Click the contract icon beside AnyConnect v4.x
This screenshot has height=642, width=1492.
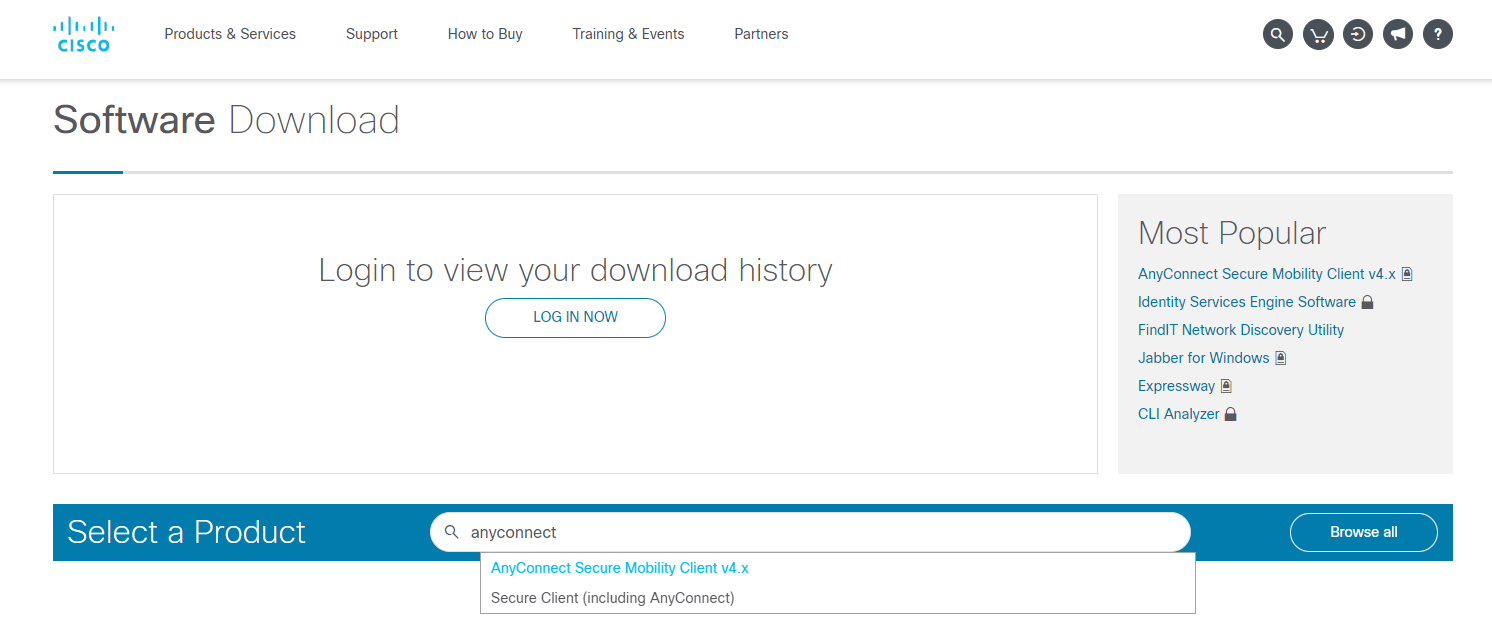click(1407, 274)
